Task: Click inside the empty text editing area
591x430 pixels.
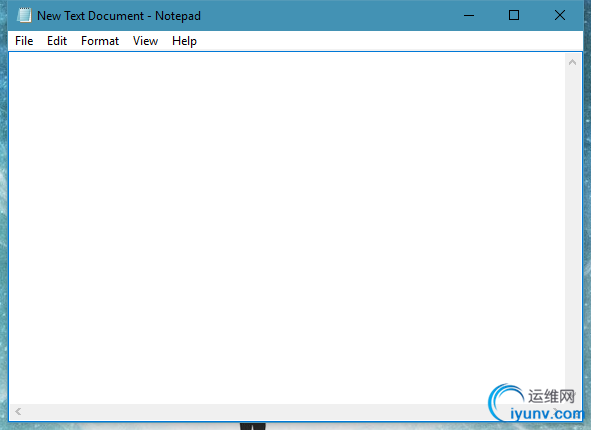Action: point(286,228)
